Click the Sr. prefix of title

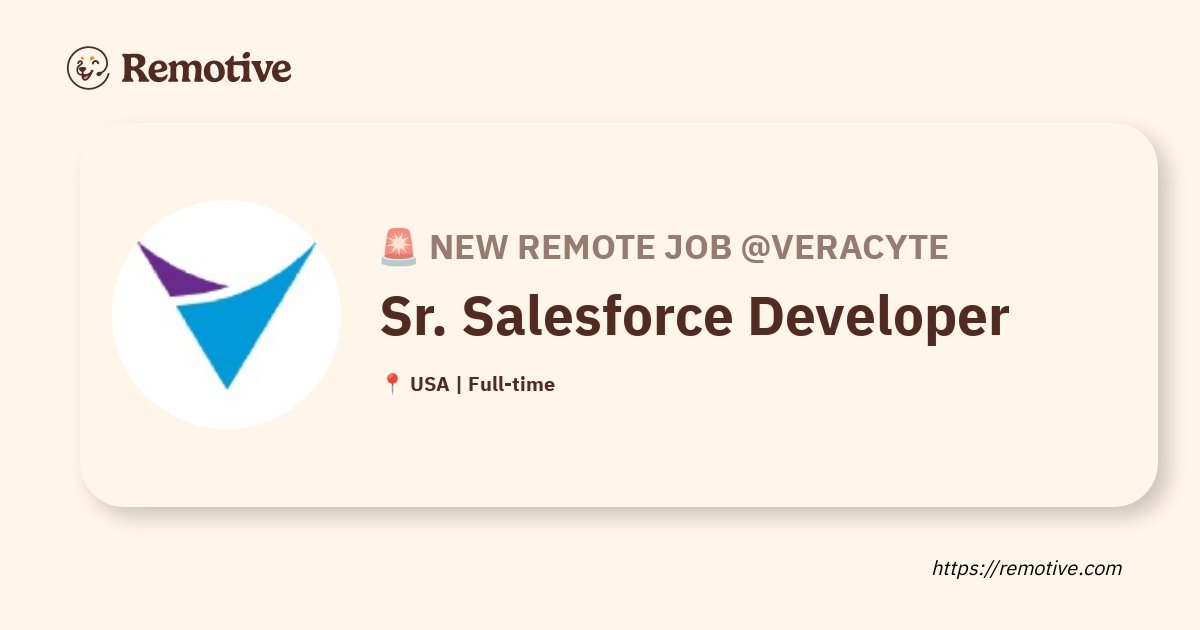point(414,318)
